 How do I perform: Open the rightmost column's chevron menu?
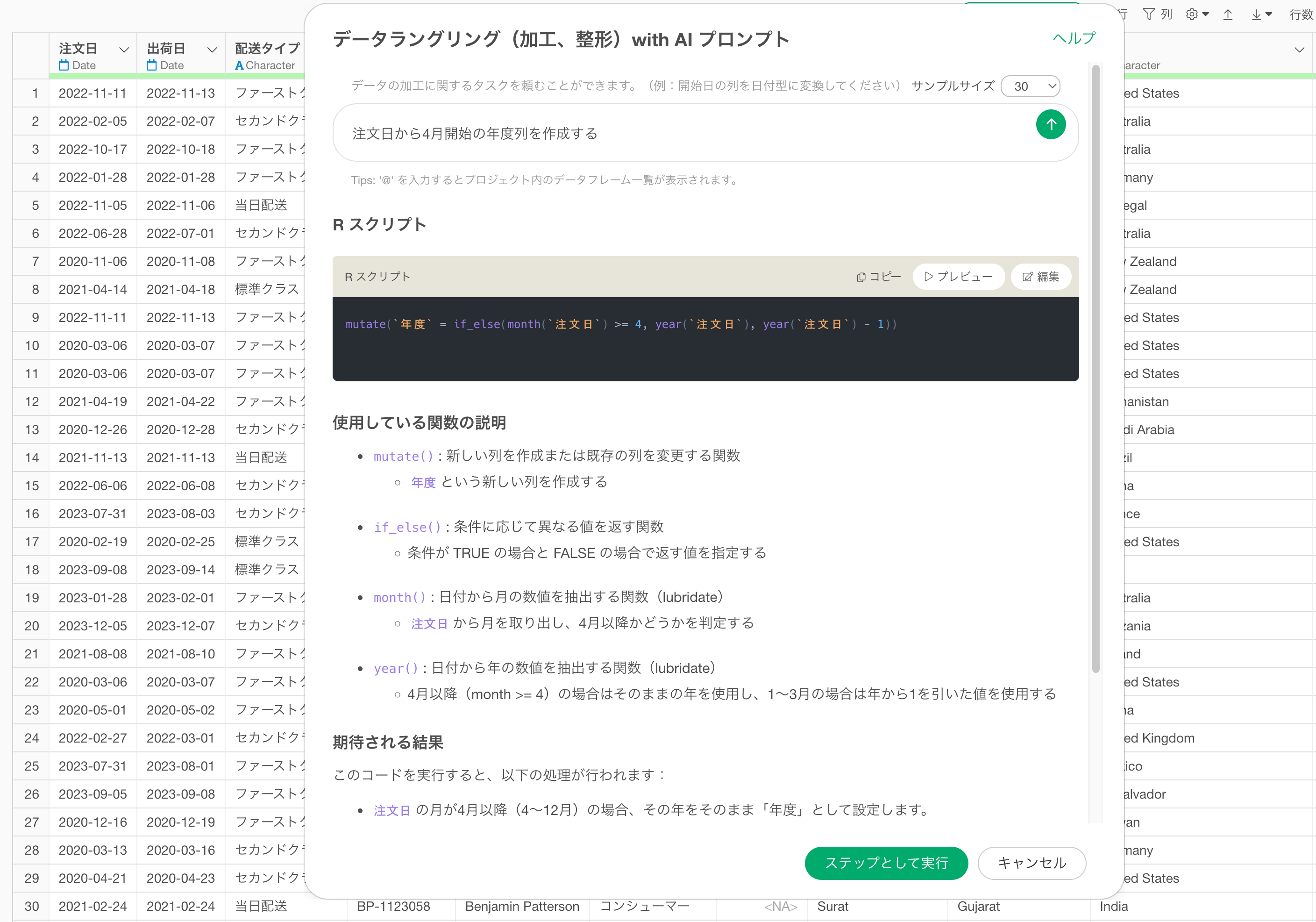point(1299,50)
